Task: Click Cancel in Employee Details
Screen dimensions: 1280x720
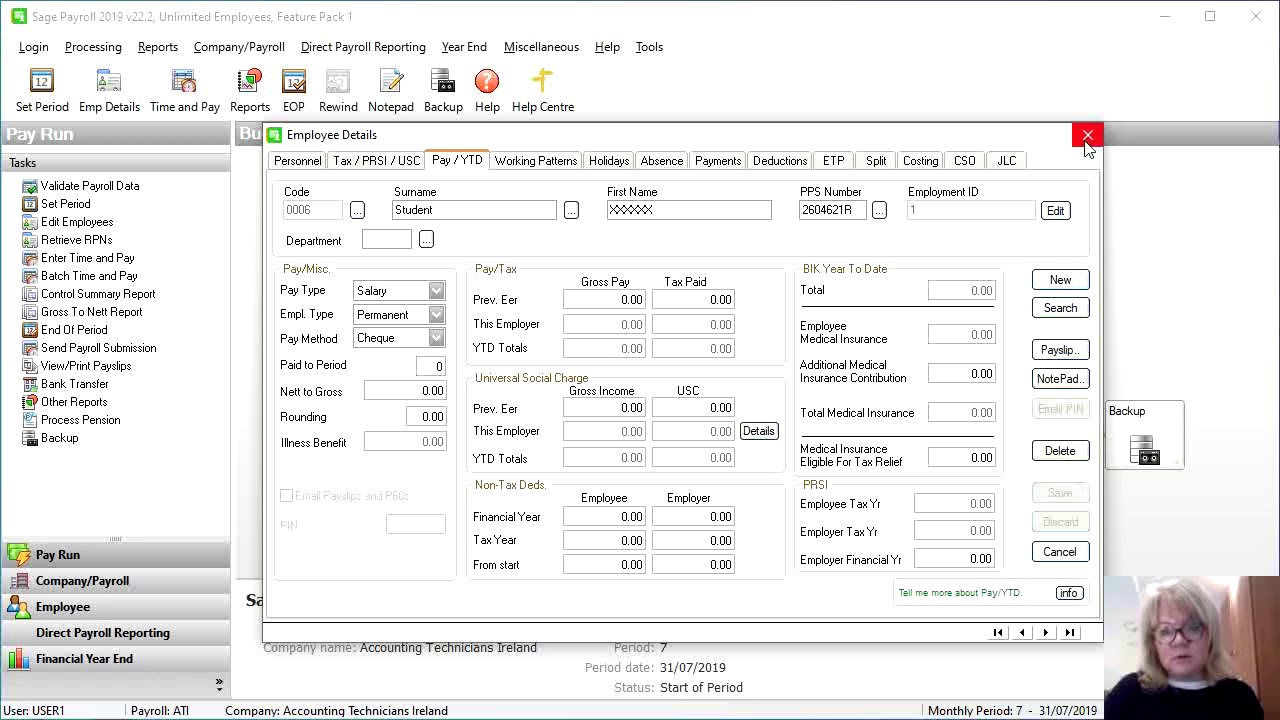Action: [x=1060, y=552]
